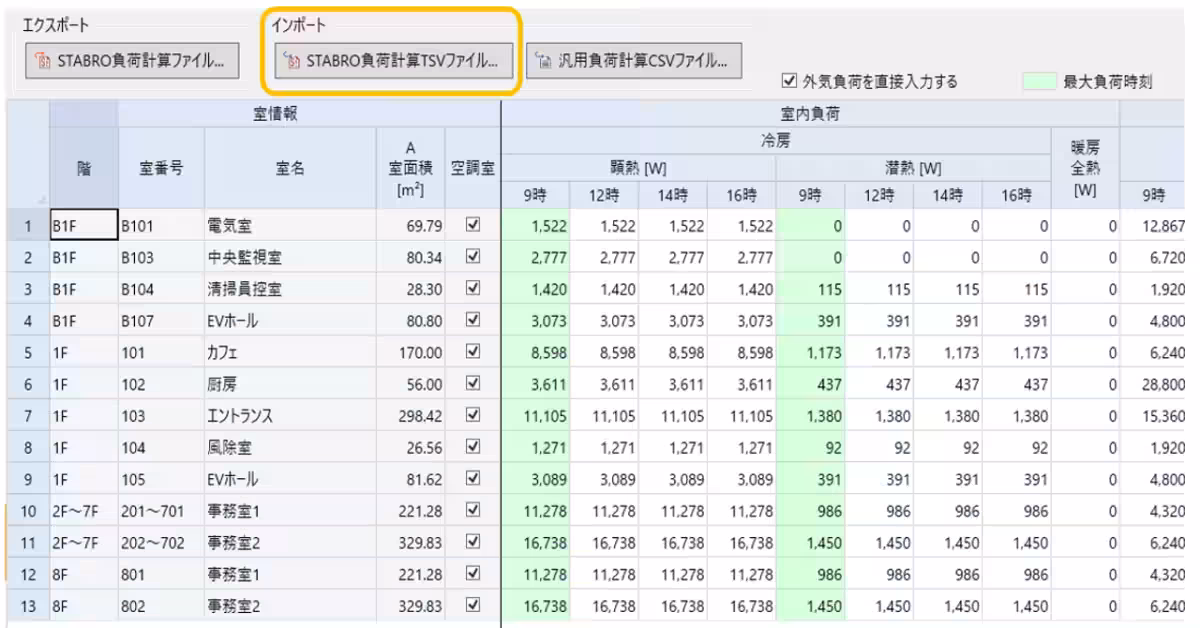The image size is (1200, 628).
Task: Select the 室番号 cell 201～701
Action: (160, 510)
